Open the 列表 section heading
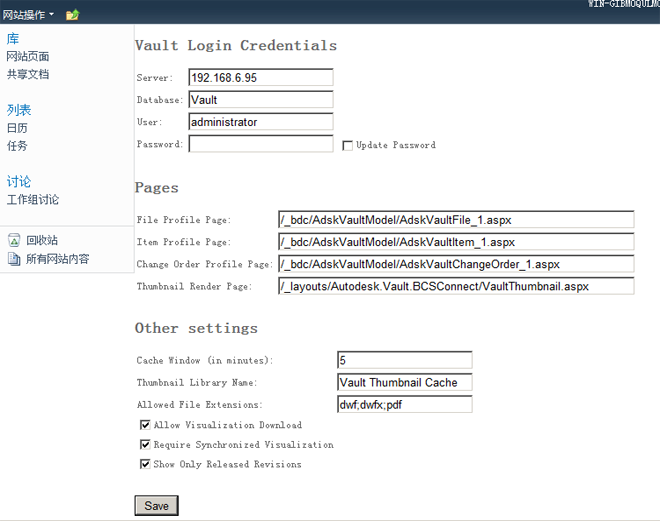The image size is (660, 521). click(x=19, y=110)
